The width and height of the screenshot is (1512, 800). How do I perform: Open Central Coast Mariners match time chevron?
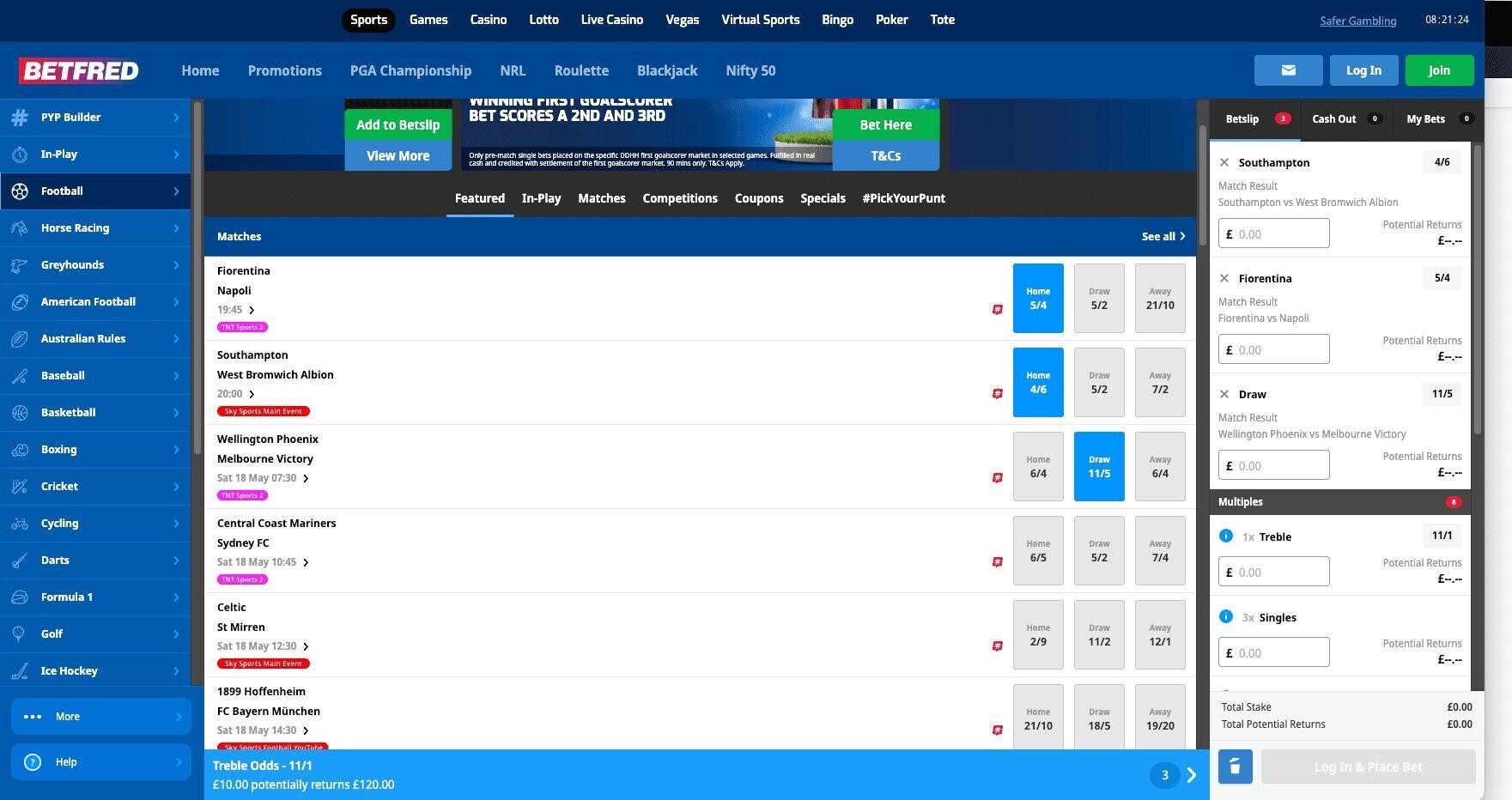pyautogui.click(x=306, y=562)
